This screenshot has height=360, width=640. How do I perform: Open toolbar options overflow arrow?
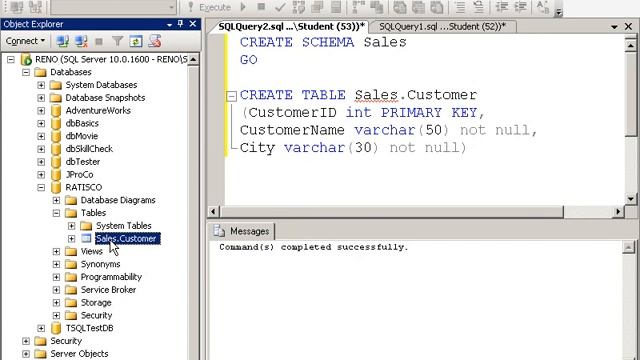coord(558,12)
